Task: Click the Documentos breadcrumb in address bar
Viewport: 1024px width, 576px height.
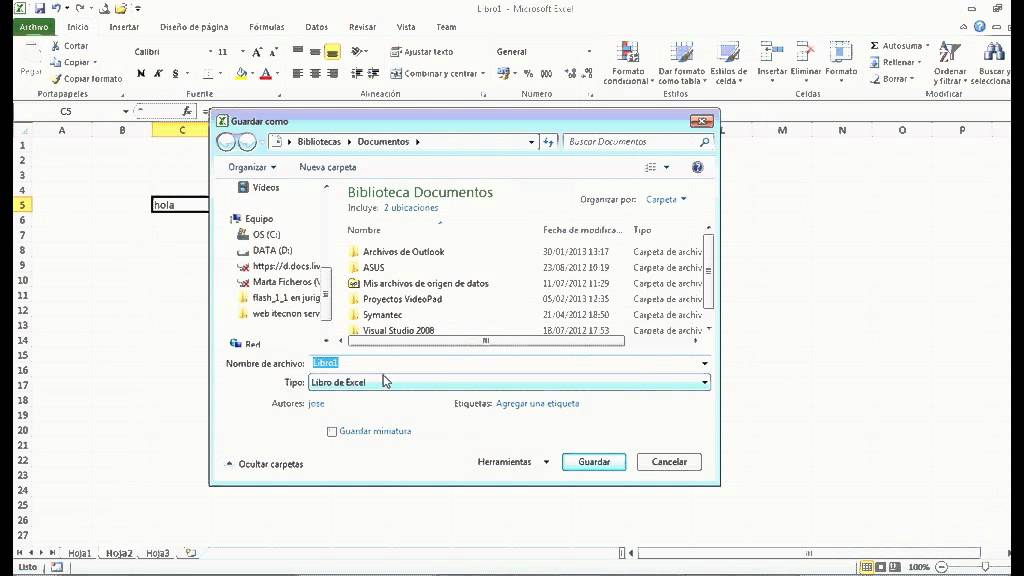Action: tap(383, 142)
